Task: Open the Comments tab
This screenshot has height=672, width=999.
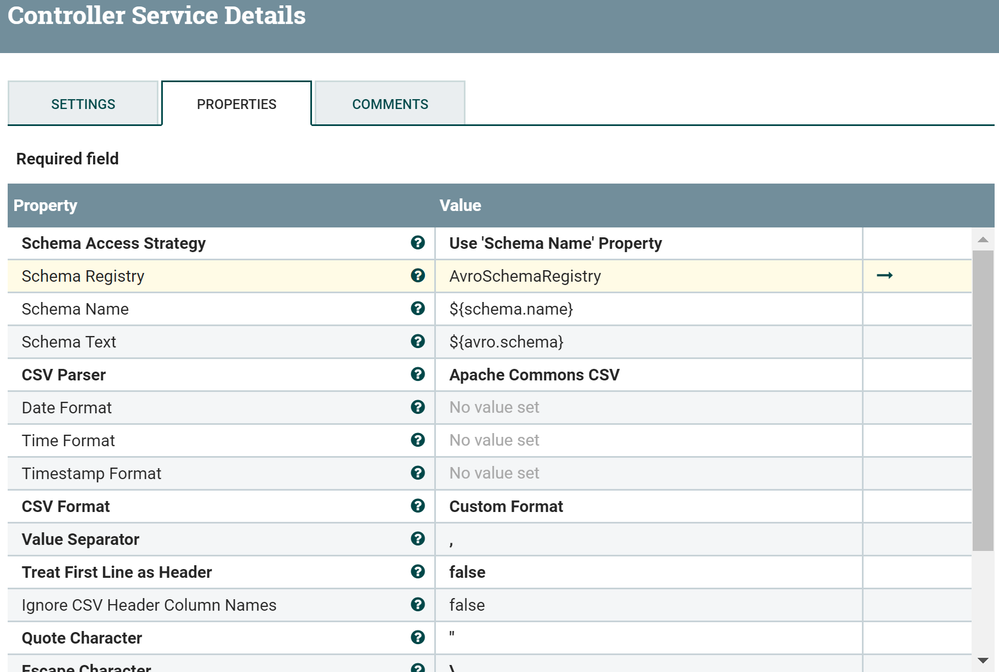Action: pos(390,104)
